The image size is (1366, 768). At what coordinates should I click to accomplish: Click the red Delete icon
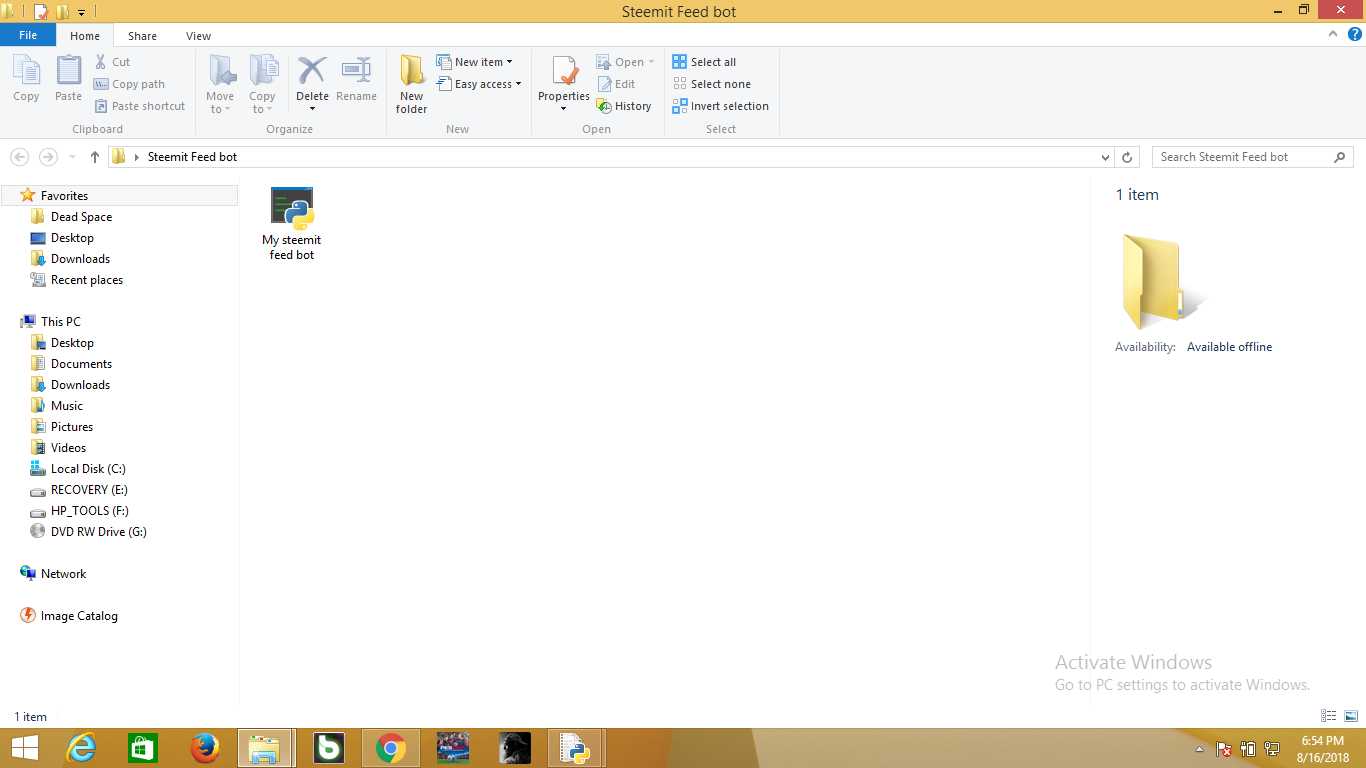pyautogui.click(x=312, y=70)
